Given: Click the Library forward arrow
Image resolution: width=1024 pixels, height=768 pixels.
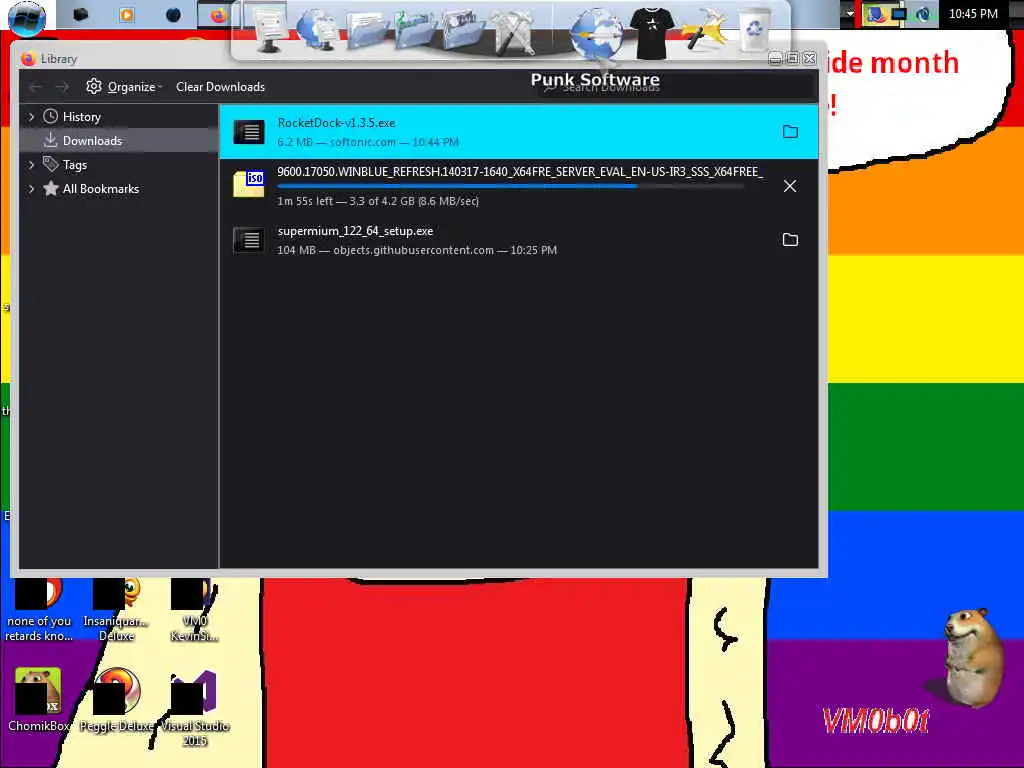Looking at the screenshot, I should click(x=62, y=87).
